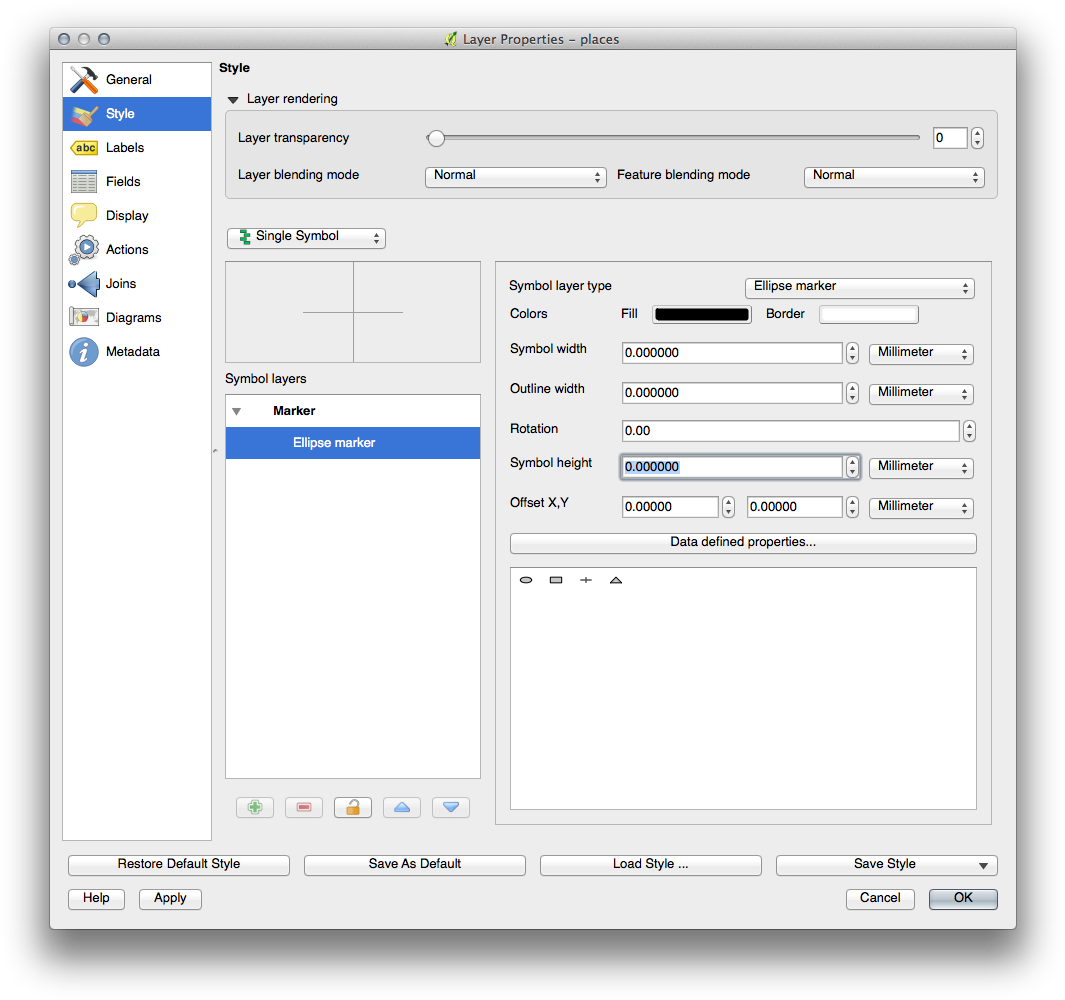The image size is (1065, 1000).
Task: Add a new symbol layer
Action: (254, 807)
